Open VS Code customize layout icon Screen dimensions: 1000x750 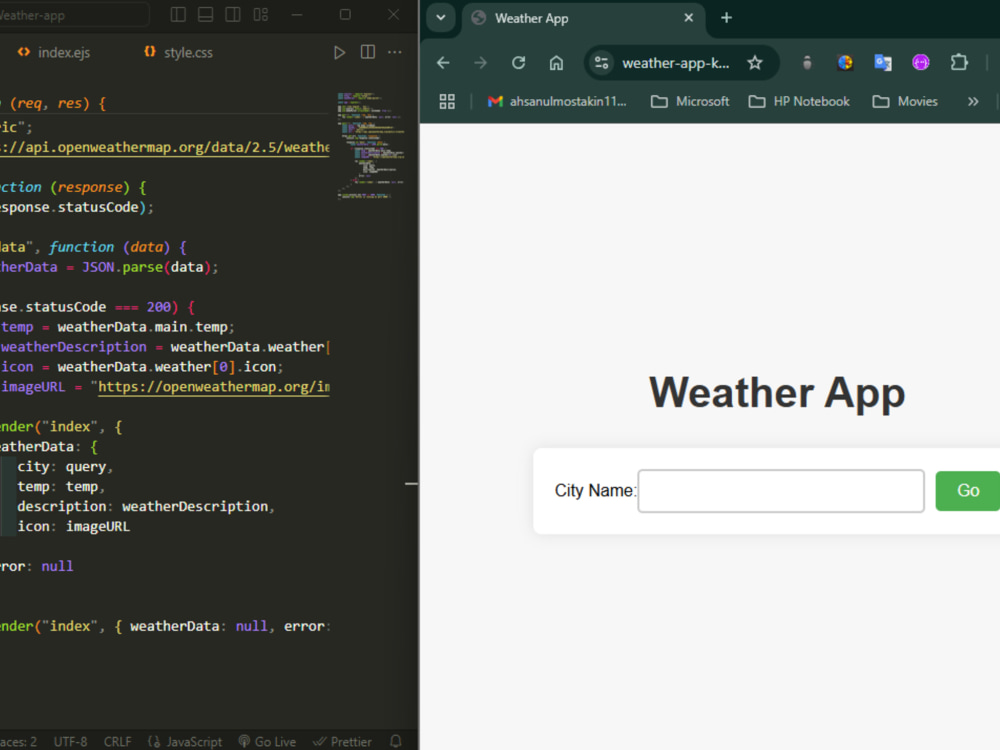pos(261,15)
